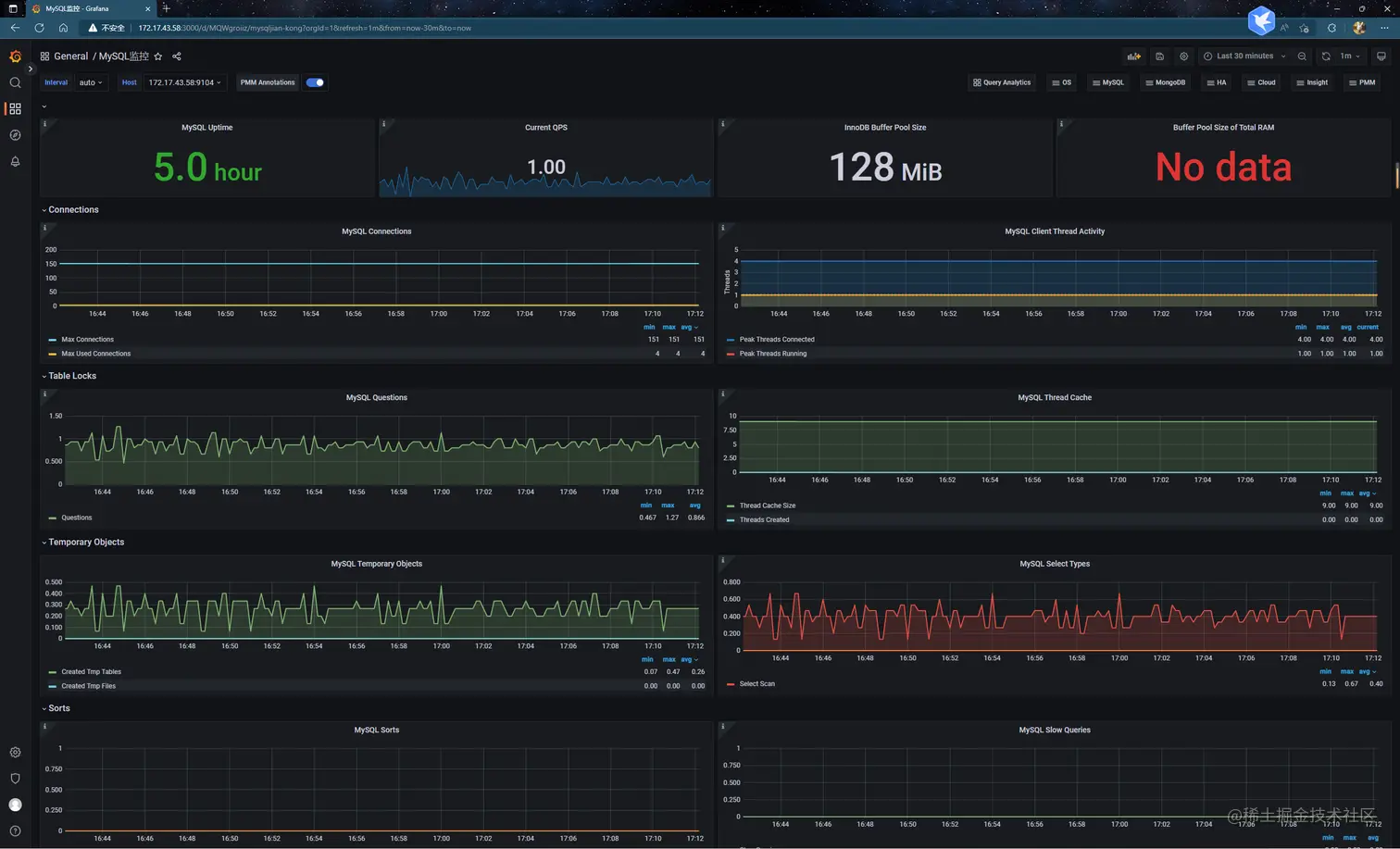Toggle Max Connections series in legend
The height and width of the screenshot is (849, 1400).
[x=87, y=340]
